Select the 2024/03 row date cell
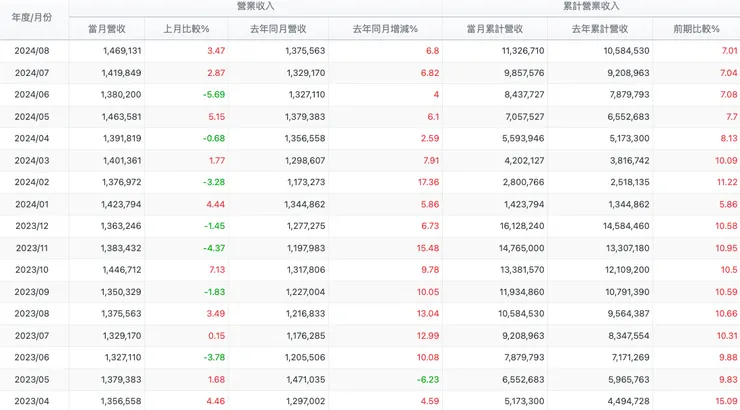This screenshot has height=410, width=740. 32,160
